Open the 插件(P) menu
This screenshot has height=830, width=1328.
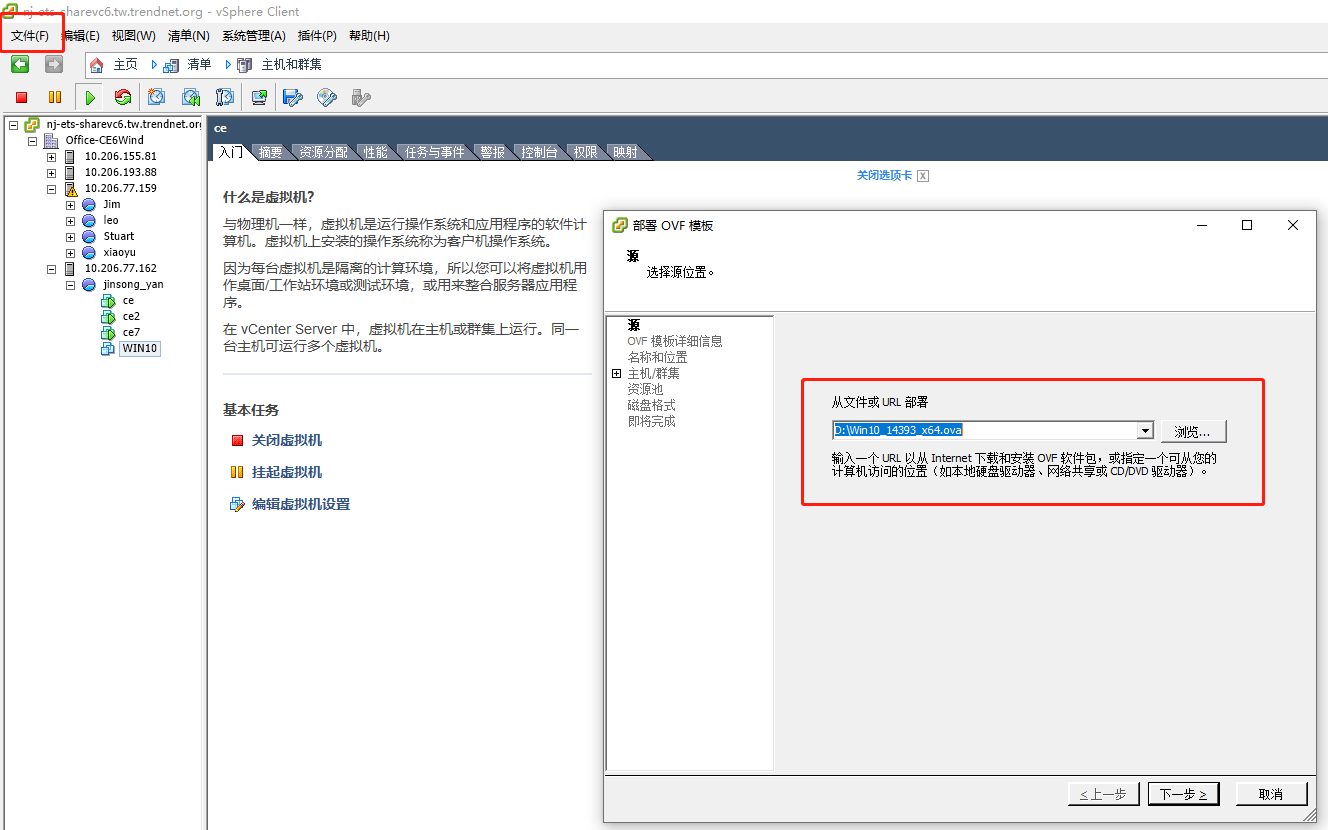[318, 36]
